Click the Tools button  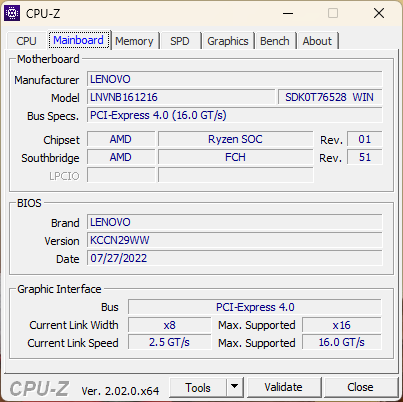pos(198,387)
